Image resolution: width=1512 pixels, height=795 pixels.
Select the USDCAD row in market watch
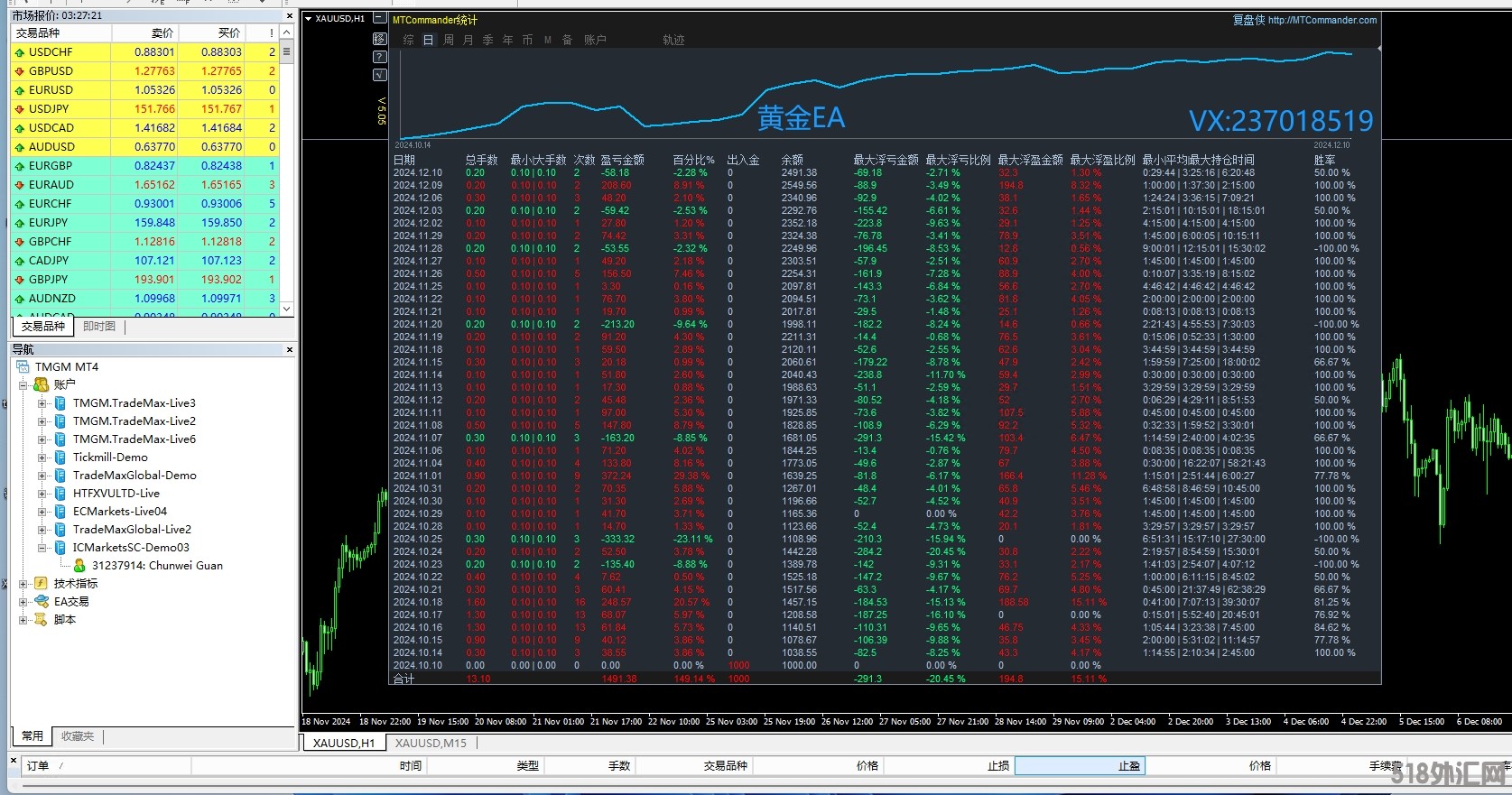click(x=145, y=128)
